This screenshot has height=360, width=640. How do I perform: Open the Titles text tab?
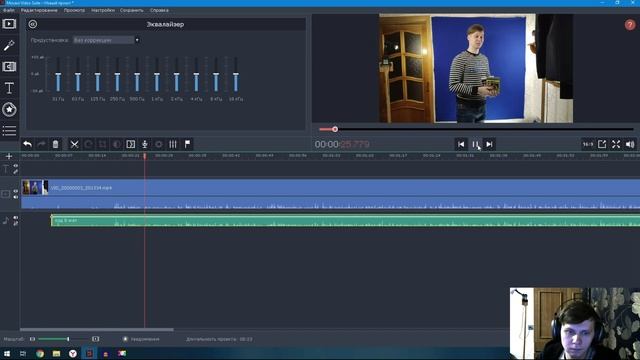[9, 88]
